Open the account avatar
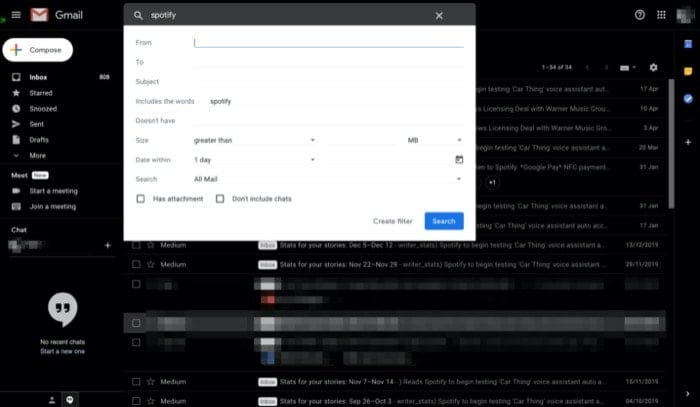 point(685,15)
